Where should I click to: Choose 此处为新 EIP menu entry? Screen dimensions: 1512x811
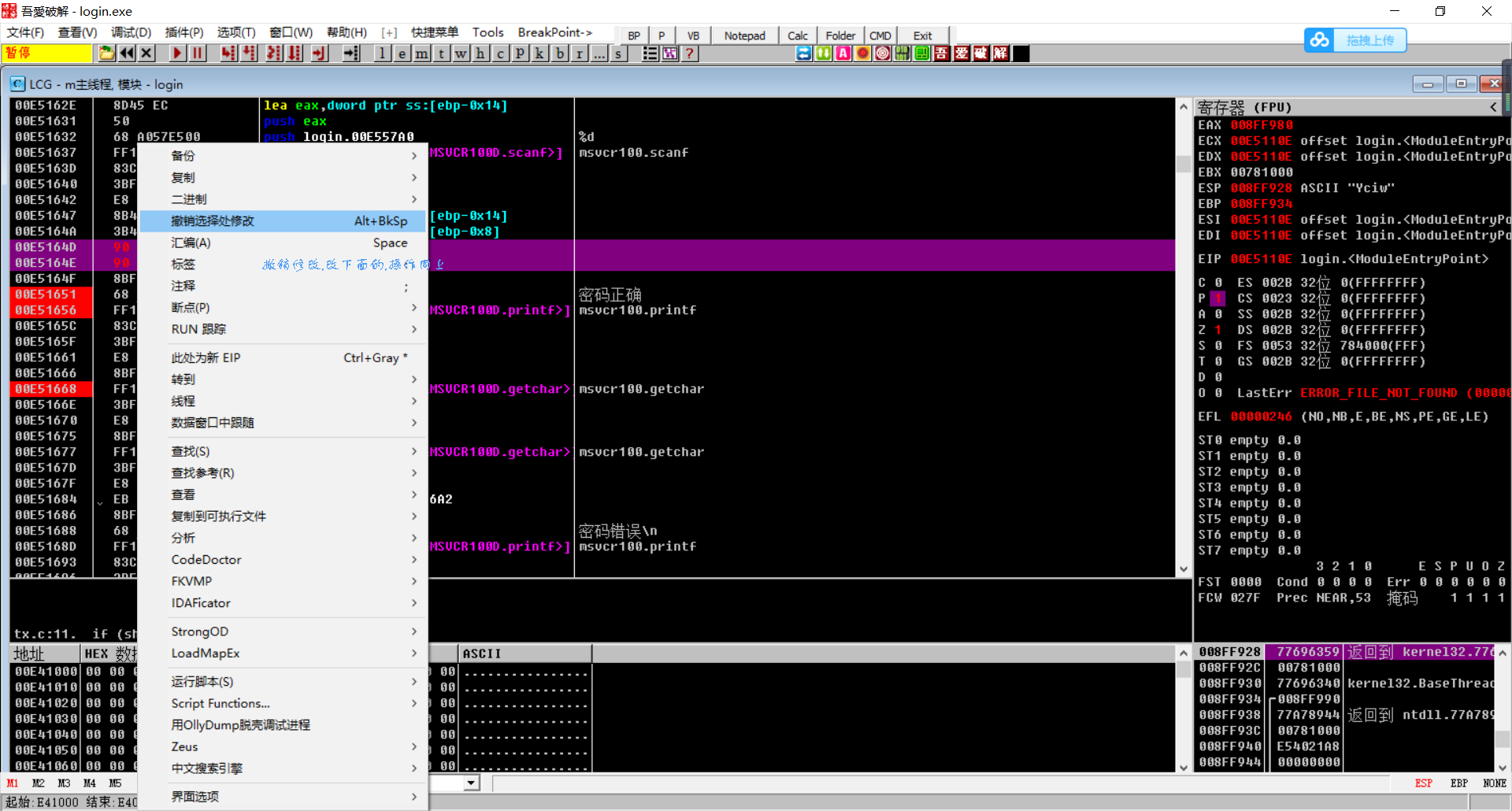coord(283,357)
